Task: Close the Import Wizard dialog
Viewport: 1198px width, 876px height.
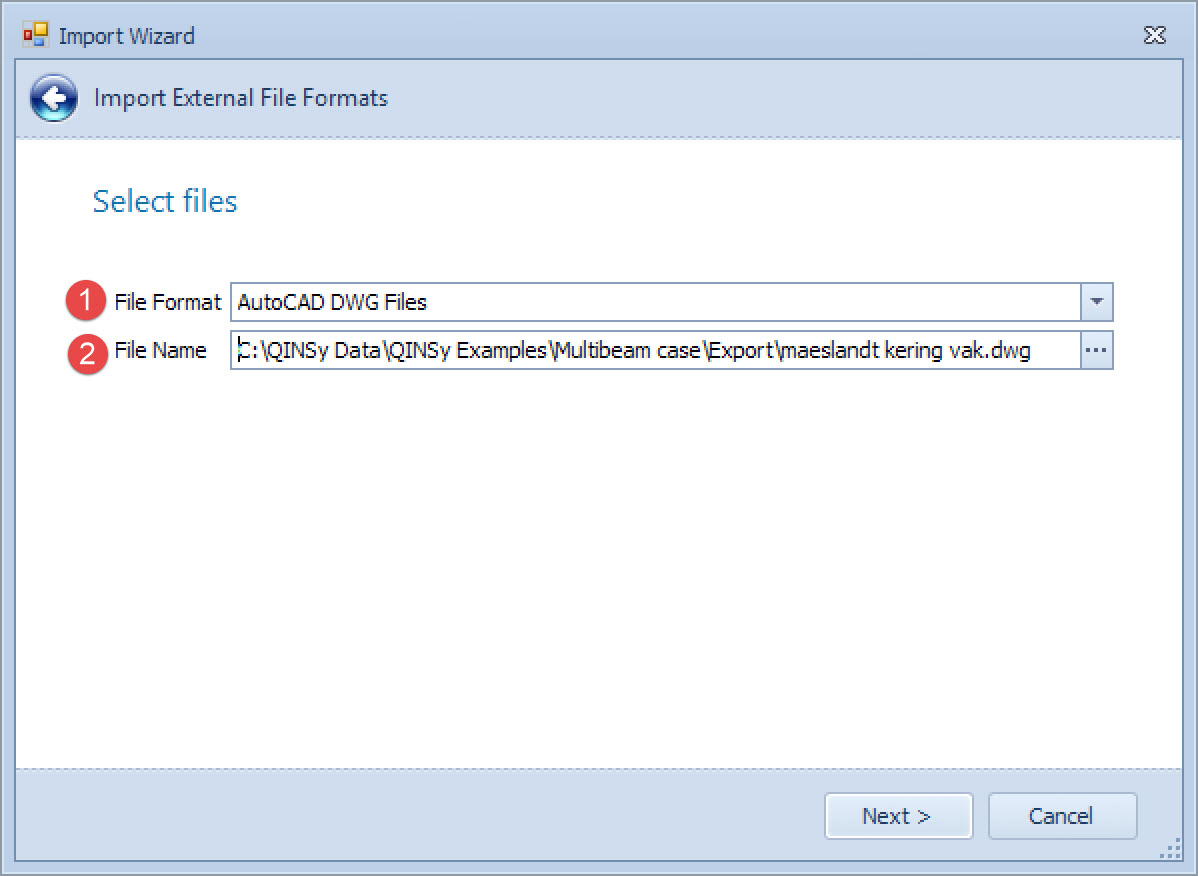Action: coord(1154,36)
